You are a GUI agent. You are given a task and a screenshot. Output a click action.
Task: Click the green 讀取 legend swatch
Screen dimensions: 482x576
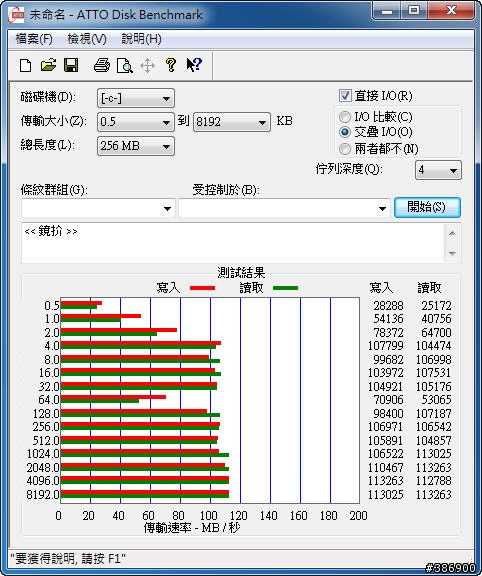click(x=285, y=288)
